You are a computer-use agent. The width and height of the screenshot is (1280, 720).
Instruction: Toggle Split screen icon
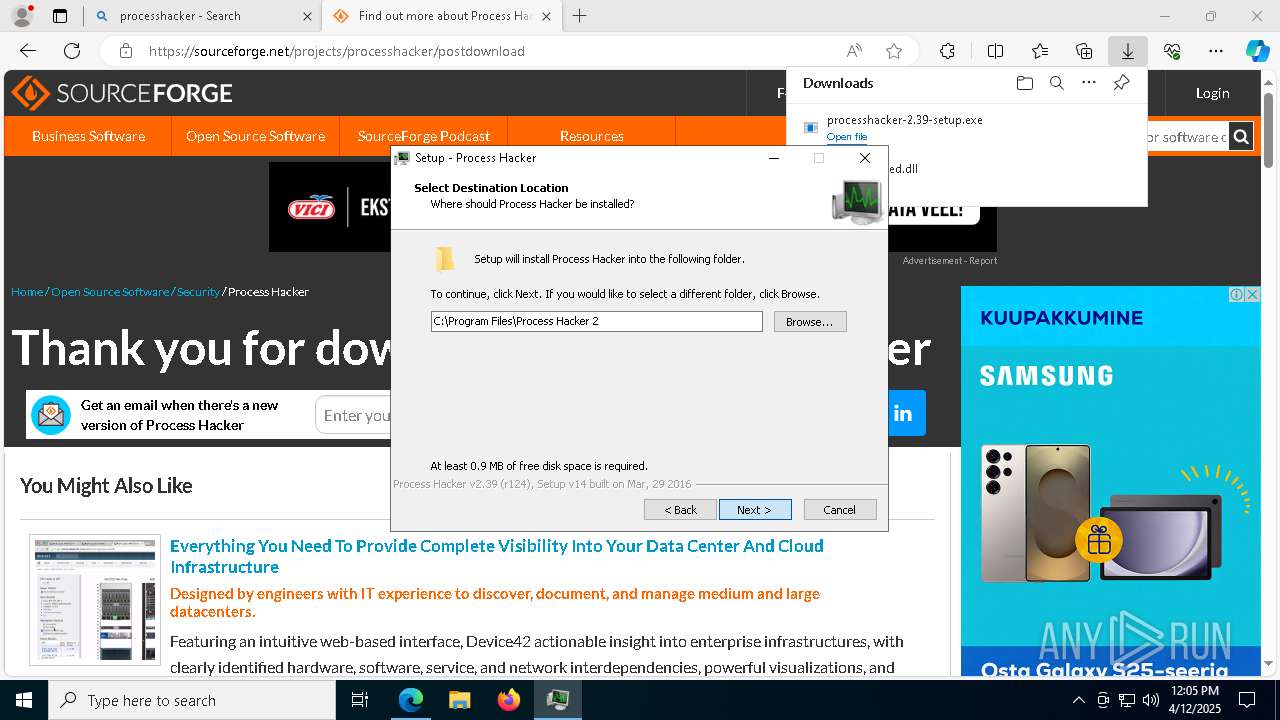tap(995, 51)
